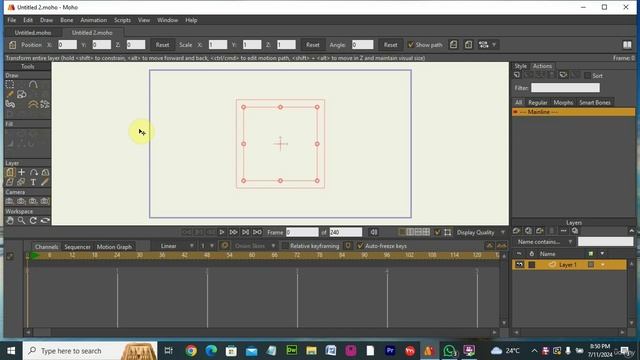640x360 pixels.
Task: Click the Duplicate Layer icon
Action: 528,231
